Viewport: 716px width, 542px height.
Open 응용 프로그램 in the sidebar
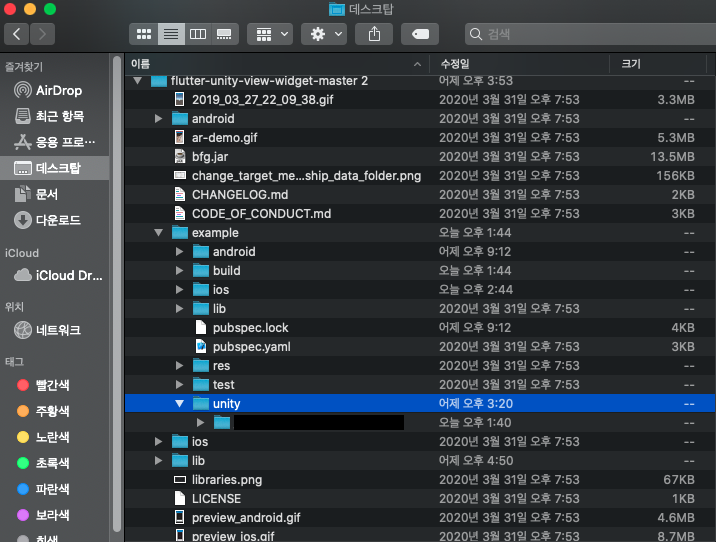tap(55, 142)
